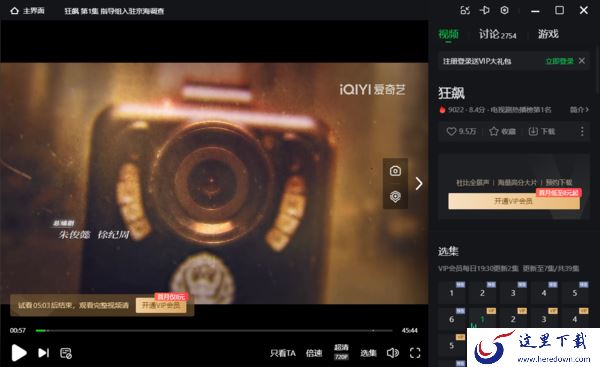The height and width of the screenshot is (367, 600).
Task: Open the three-dot more options menu
Action: coord(582,132)
